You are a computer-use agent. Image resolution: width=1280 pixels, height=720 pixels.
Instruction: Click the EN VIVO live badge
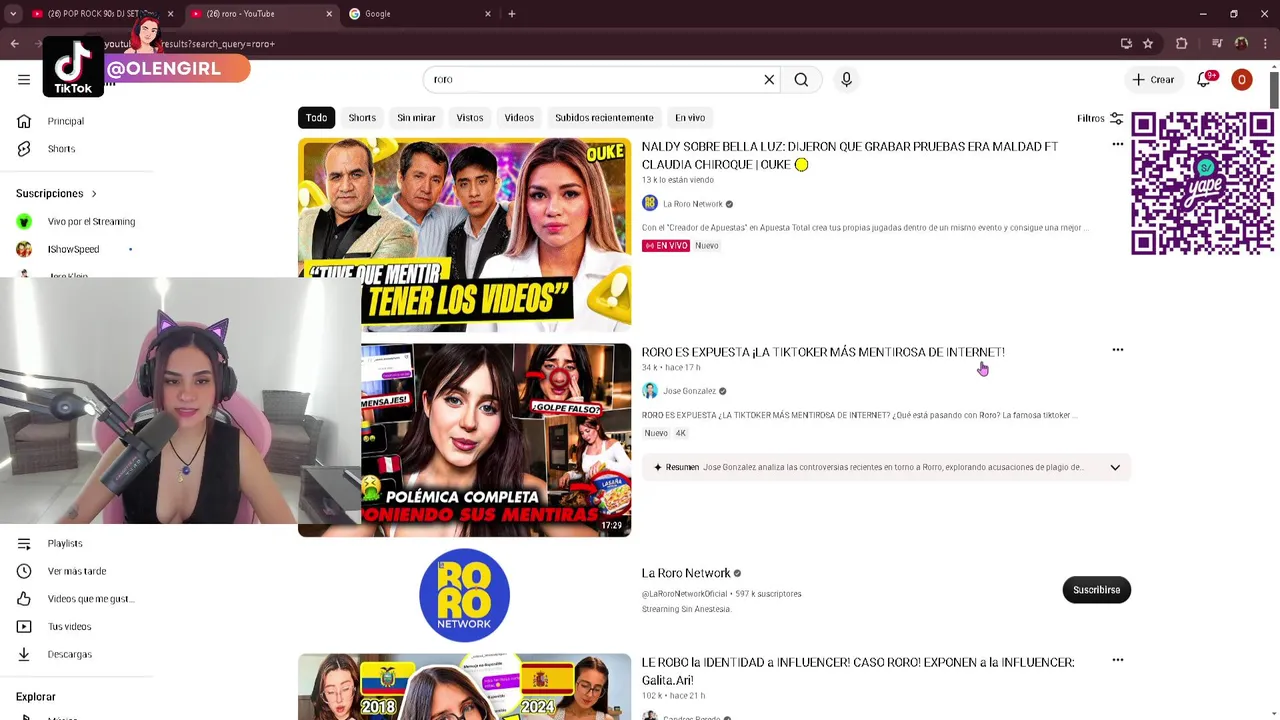click(666, 246)
